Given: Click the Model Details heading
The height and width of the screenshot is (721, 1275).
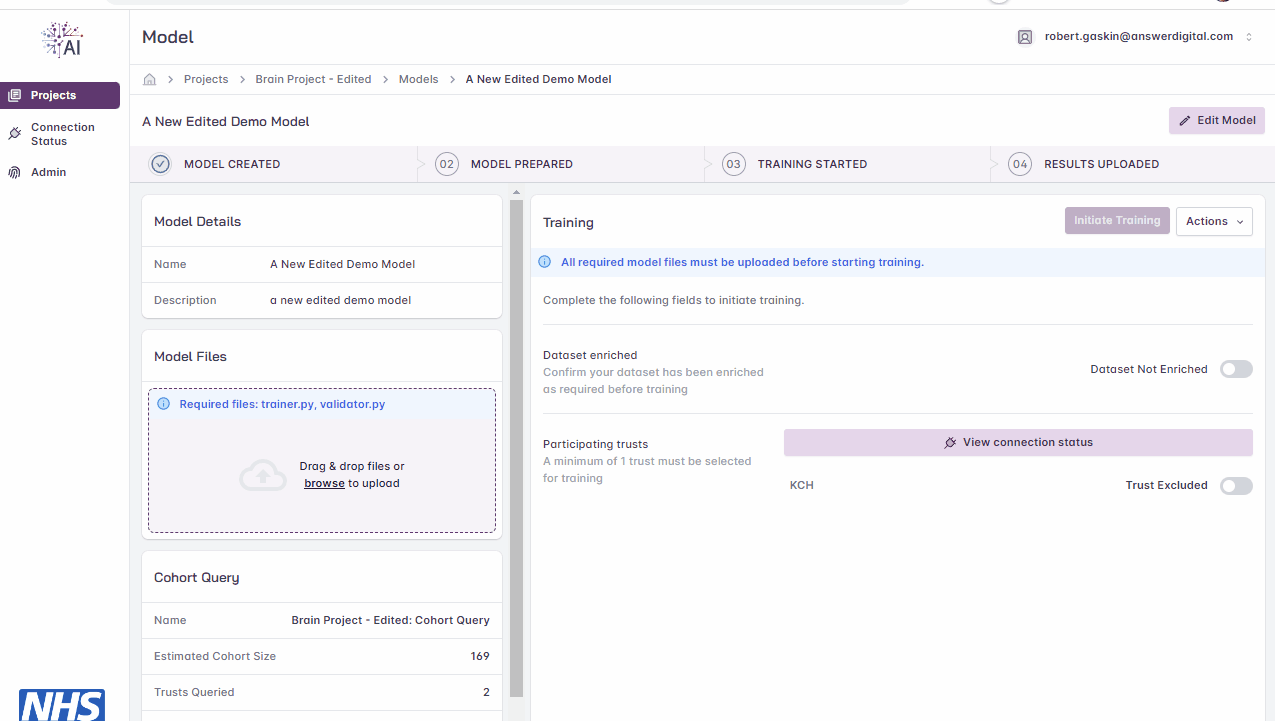Looking at the screenshot, I should 197,222.
